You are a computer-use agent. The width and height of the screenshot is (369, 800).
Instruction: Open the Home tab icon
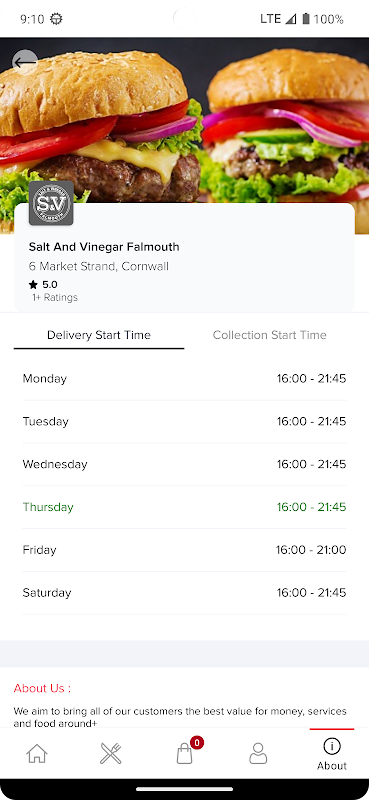pyautogui.click(x=37, y=753)
